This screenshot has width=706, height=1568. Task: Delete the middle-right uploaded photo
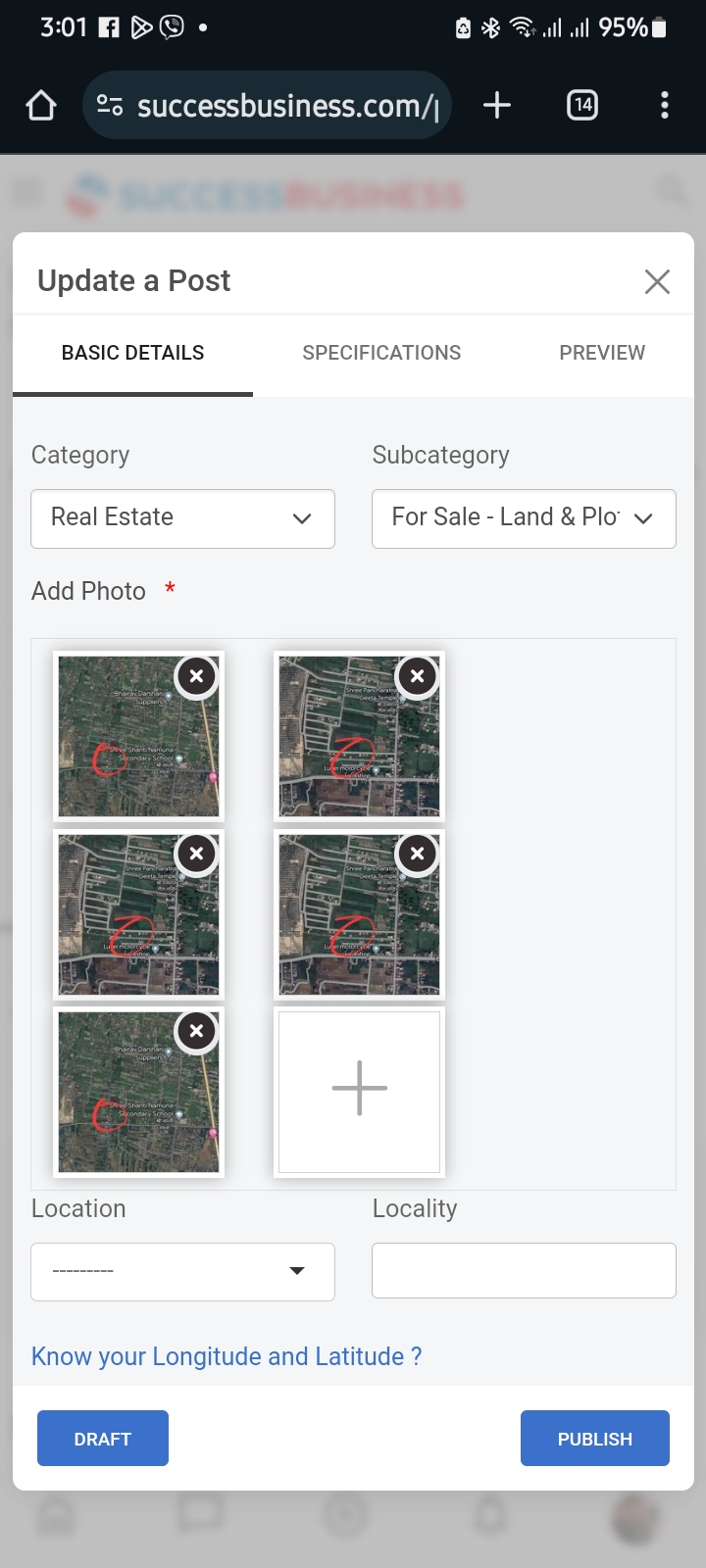click(418, 854)
